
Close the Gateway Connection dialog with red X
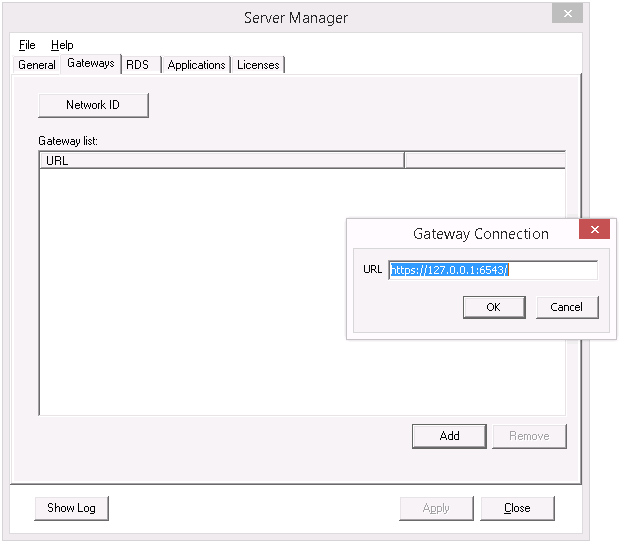coord(595,231)
